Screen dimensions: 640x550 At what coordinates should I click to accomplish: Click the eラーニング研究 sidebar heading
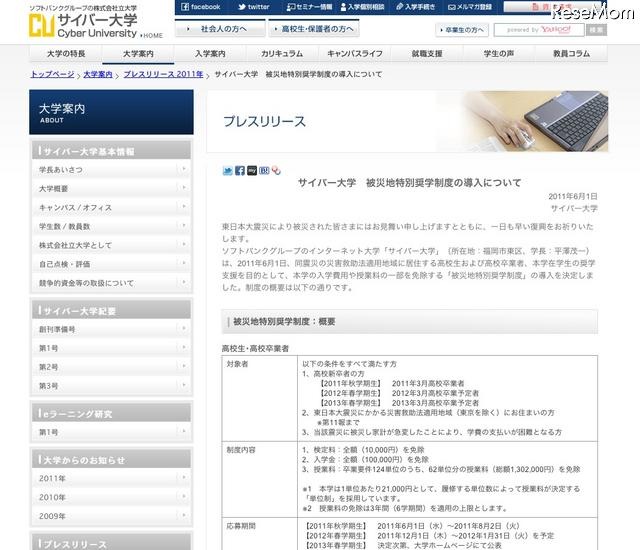click(111, 412)
